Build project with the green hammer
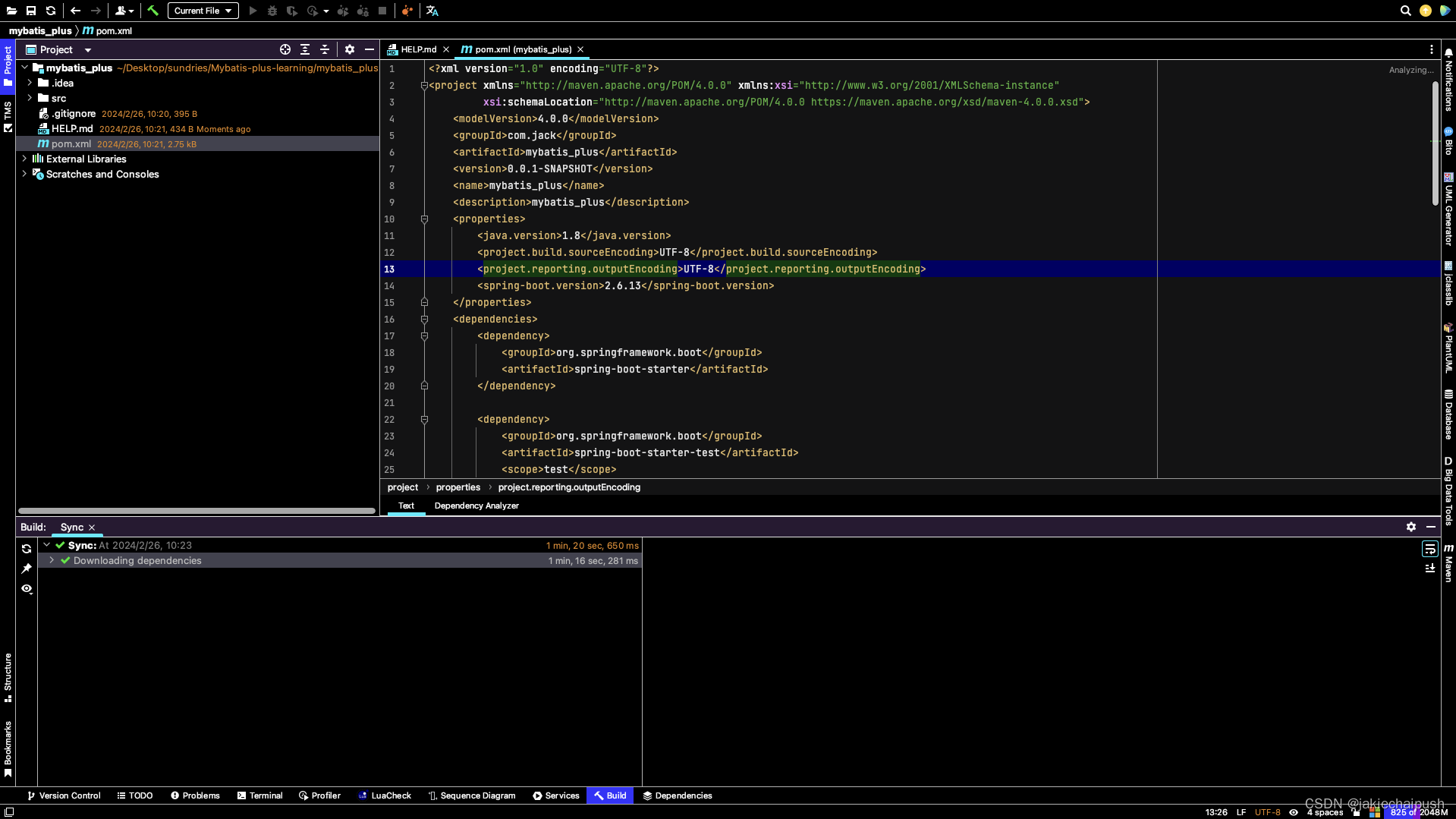The width and height of the screenshot is (1456, 819). pyautogui.click(x=153, y=11)
